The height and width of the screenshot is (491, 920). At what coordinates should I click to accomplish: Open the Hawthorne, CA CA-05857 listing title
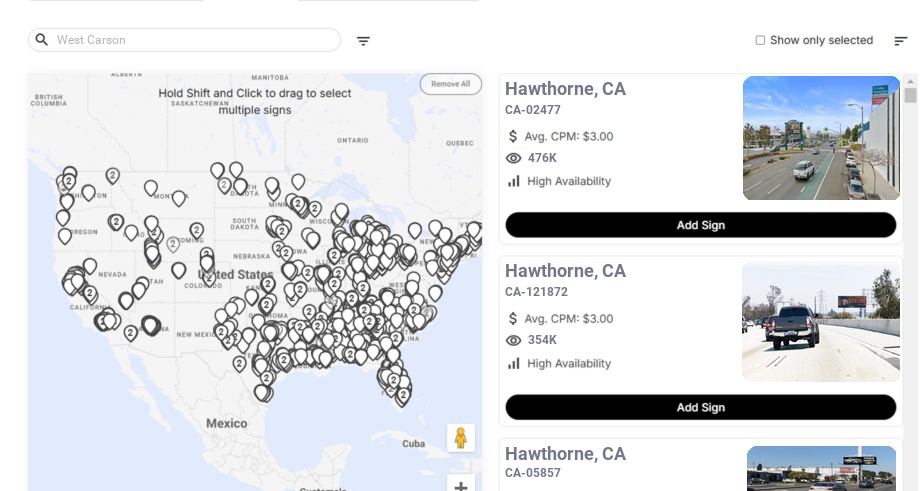[565, 454]
